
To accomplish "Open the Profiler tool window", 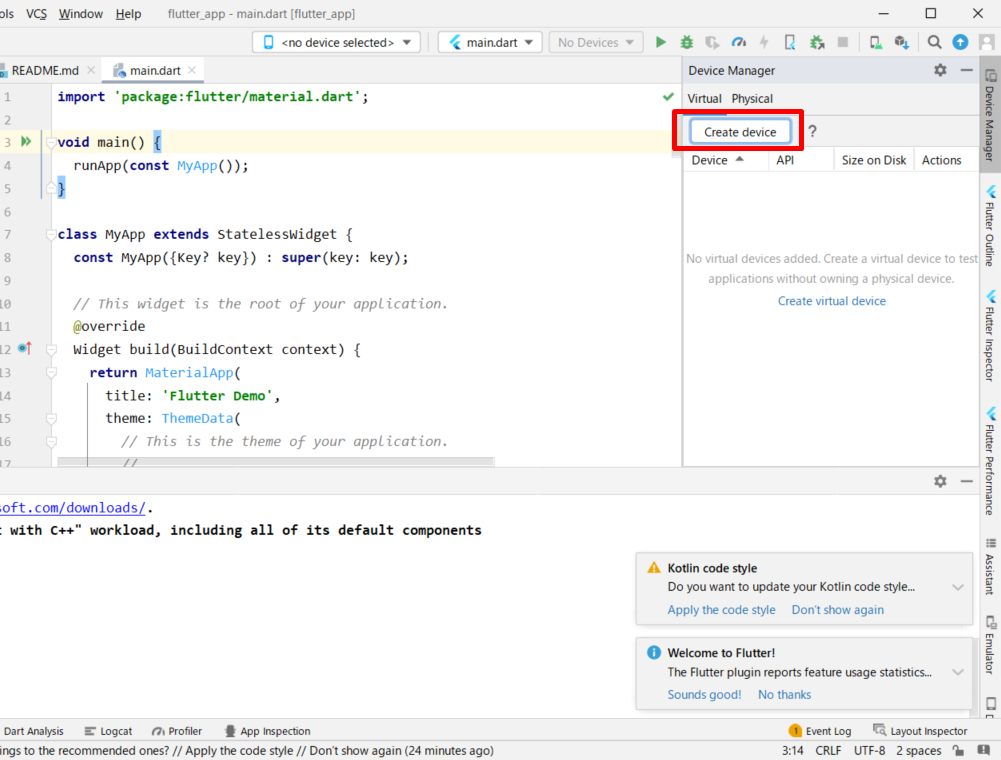I will point(177,731).
